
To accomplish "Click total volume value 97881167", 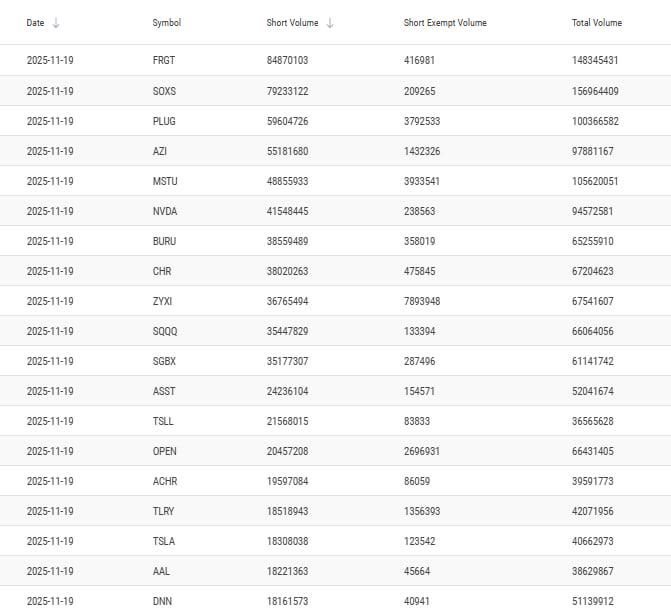I will point(593,151).
